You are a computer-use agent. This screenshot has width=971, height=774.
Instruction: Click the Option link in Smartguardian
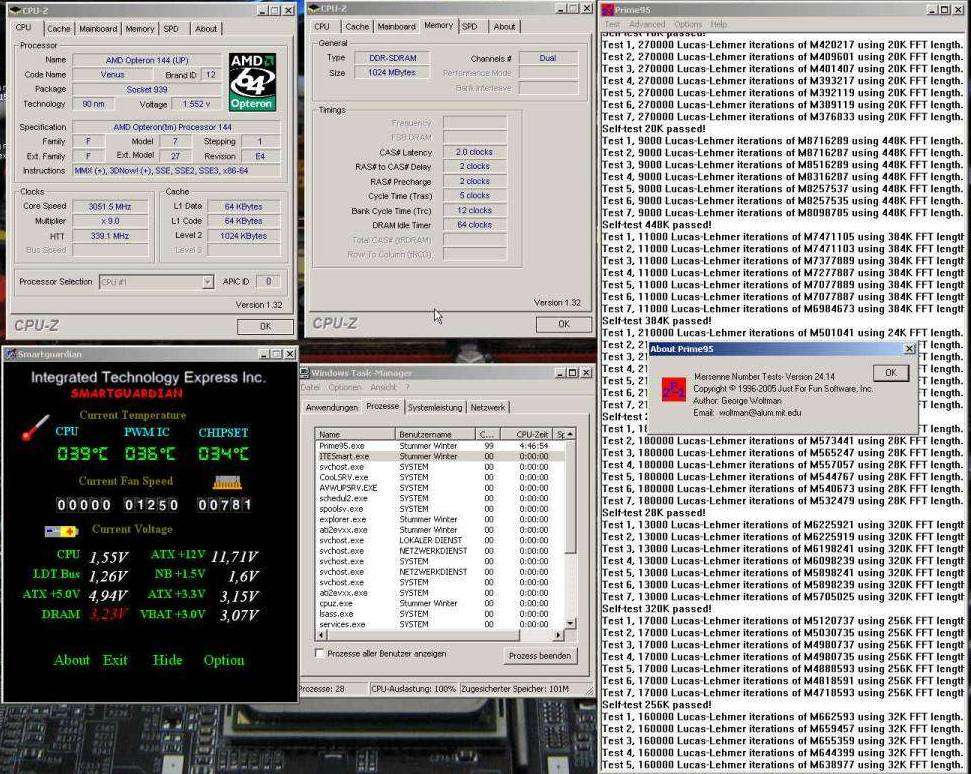pos(224,660)
